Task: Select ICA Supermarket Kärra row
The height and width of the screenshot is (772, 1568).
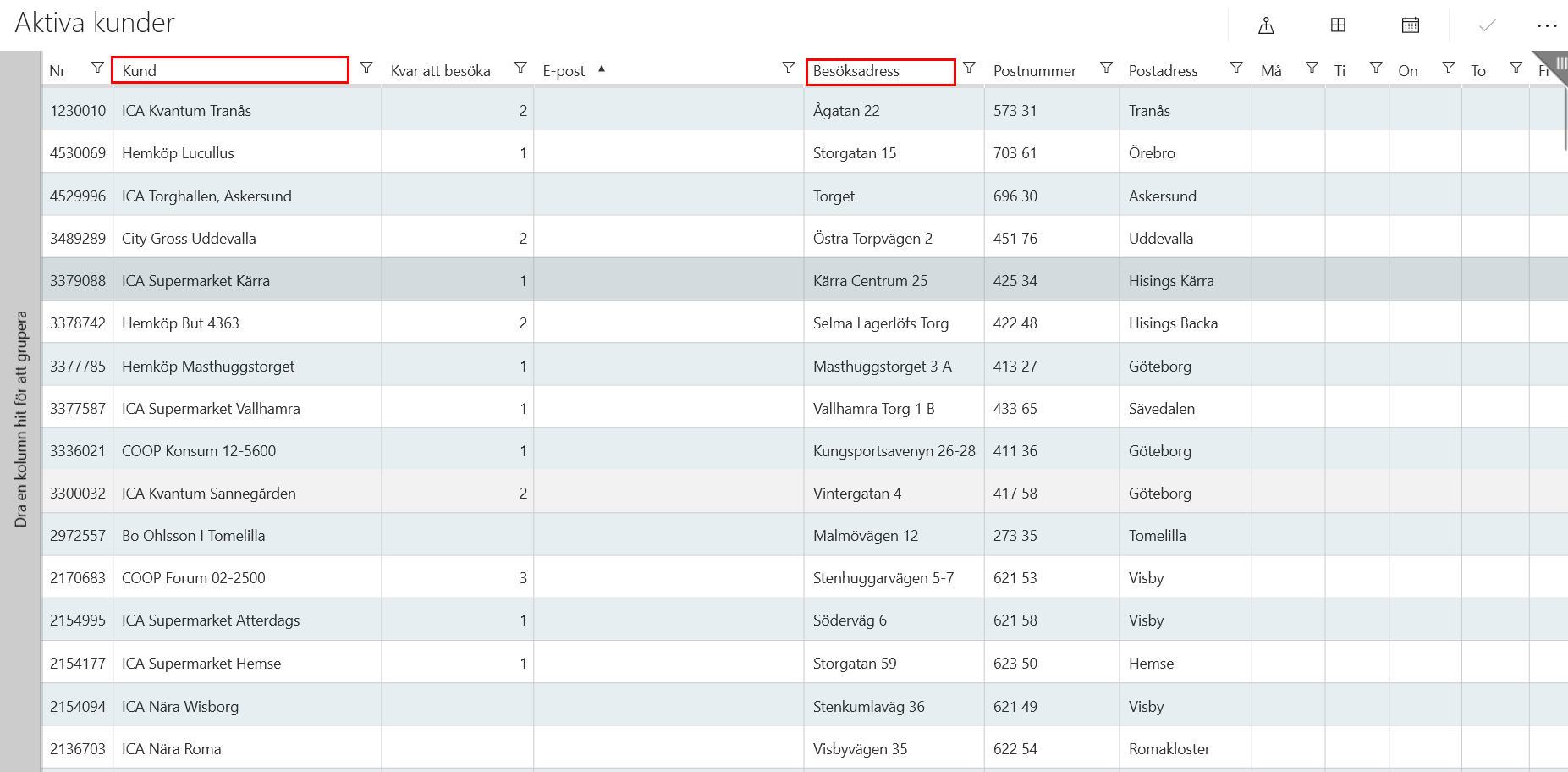Action: tap(804, 280)
